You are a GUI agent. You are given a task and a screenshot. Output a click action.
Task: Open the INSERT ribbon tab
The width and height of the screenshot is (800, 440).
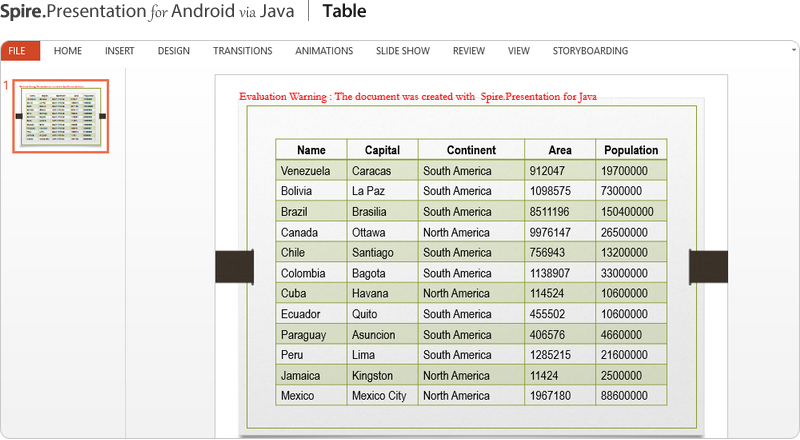point(119,51)
